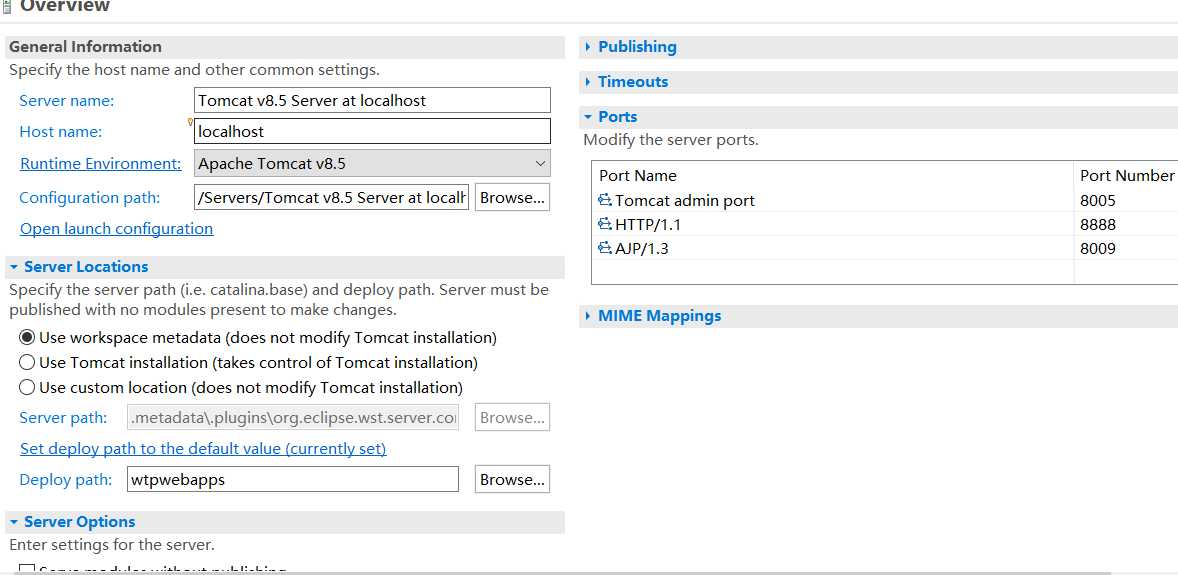
Task: Select Use Tomcat installation option
Action: (27, 362)
